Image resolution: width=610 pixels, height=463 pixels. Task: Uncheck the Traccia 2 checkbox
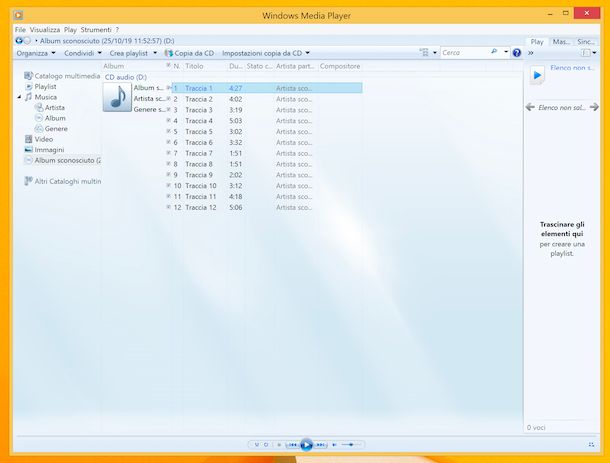168,98
